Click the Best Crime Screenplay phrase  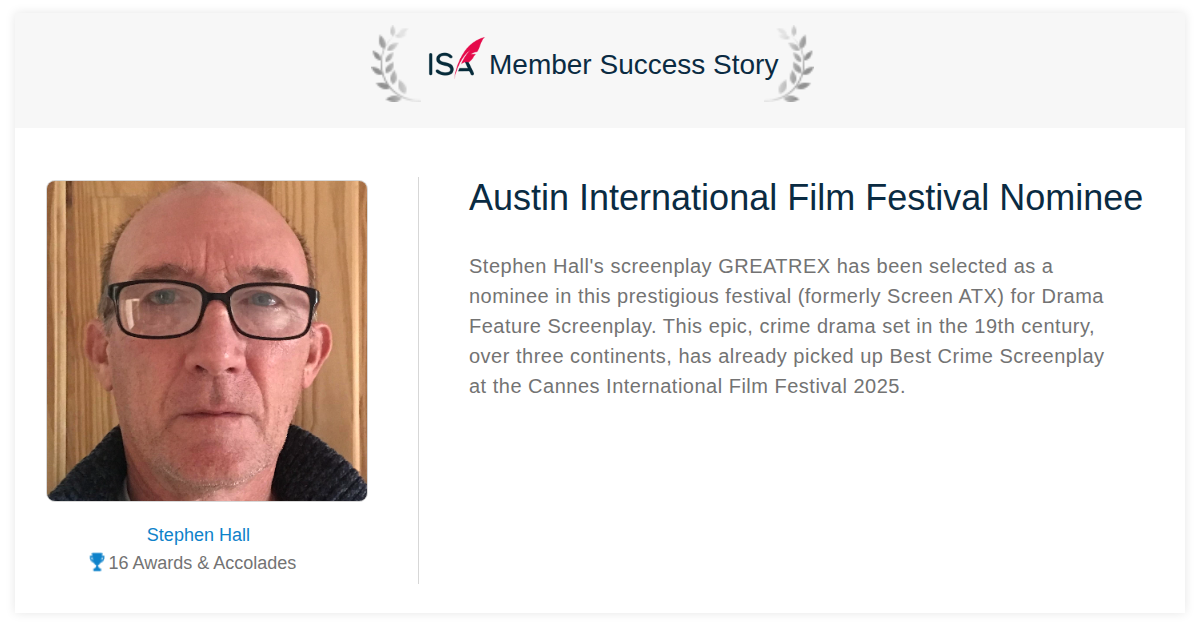pyautogui.click(x=997, y=356)
